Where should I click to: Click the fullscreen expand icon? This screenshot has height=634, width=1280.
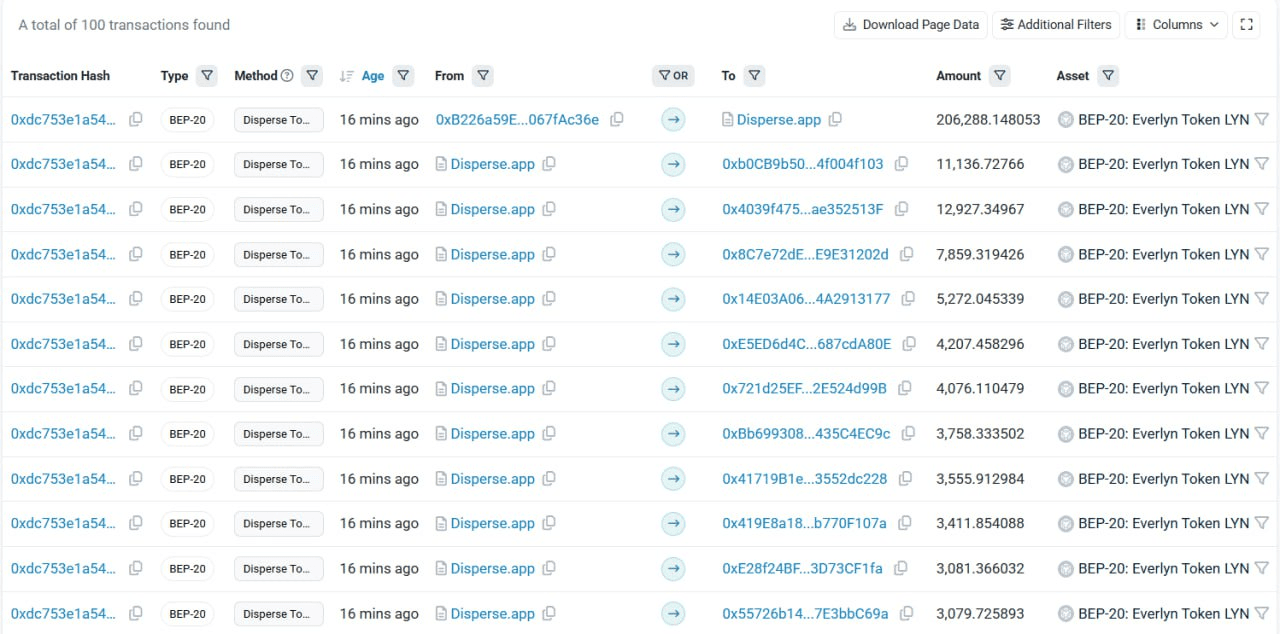coord(1246,25)
